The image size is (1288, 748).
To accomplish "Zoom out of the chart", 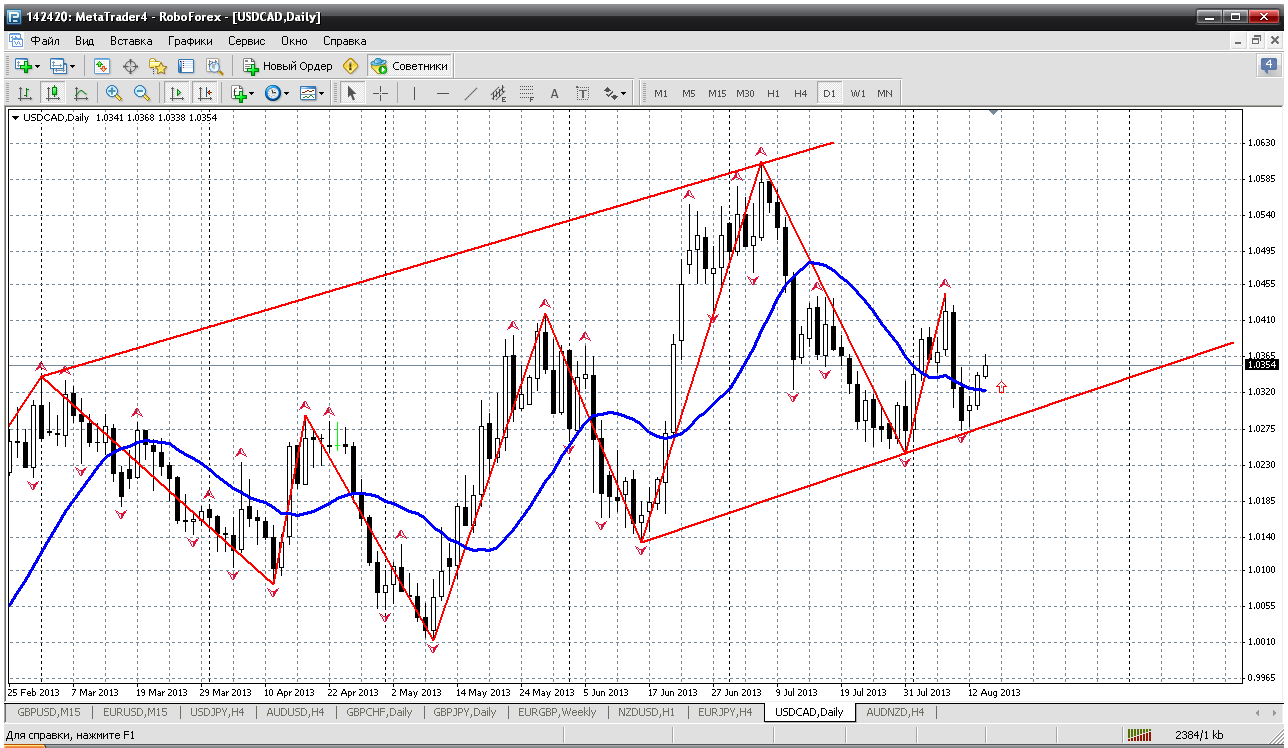I will click(142, 93).
